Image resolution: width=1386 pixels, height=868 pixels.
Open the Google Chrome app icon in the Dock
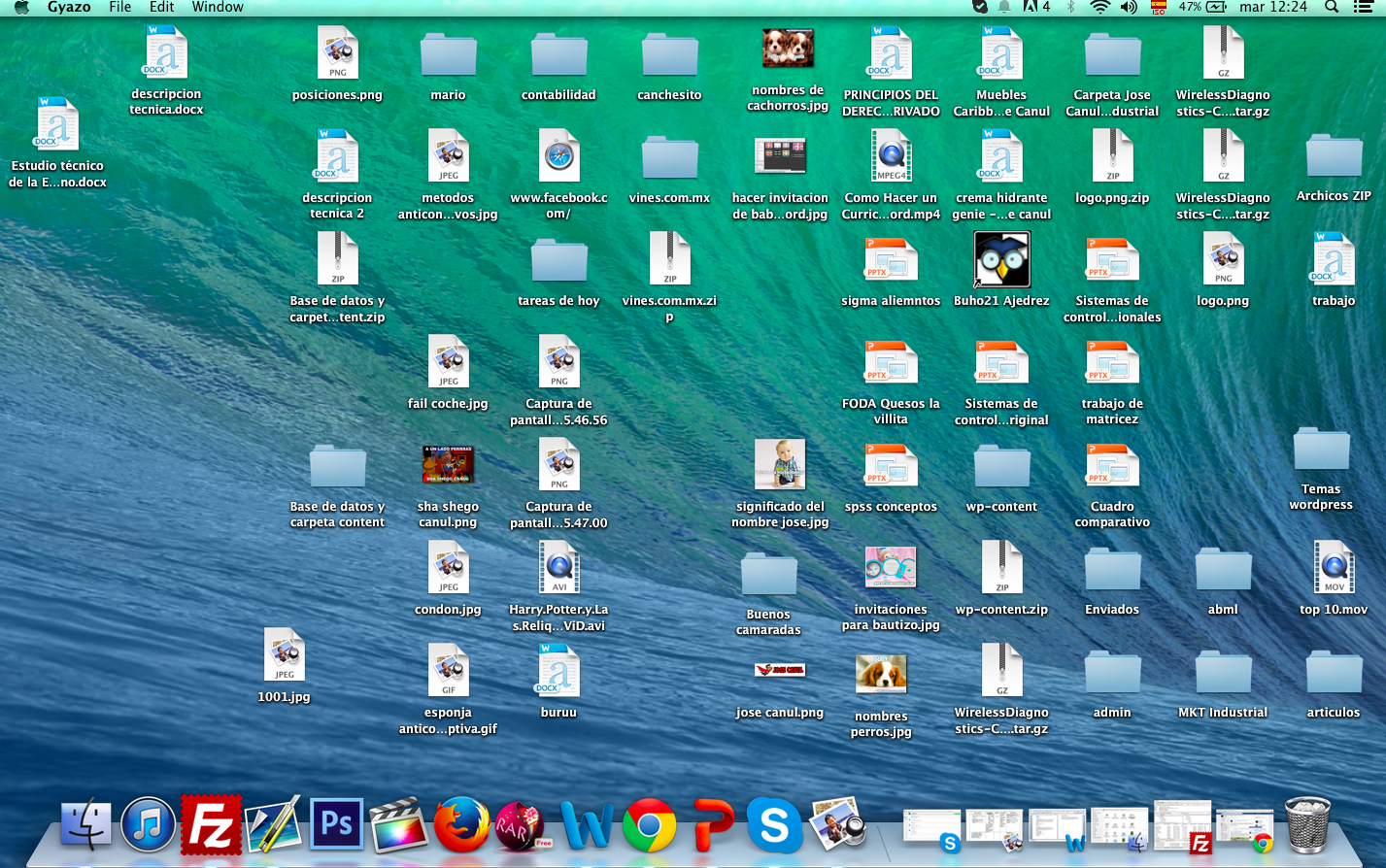tap(649, 825)
